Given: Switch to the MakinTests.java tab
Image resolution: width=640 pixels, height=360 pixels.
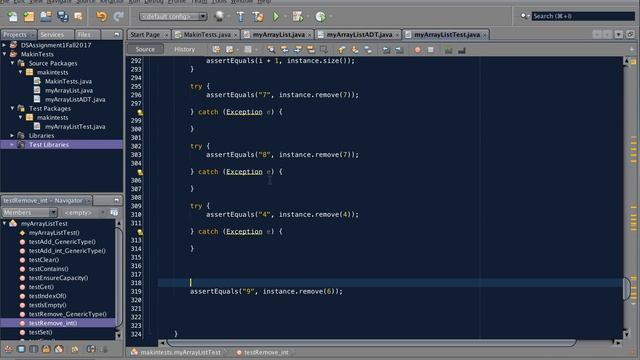Looking at the screenshot, I should [206, 35].
